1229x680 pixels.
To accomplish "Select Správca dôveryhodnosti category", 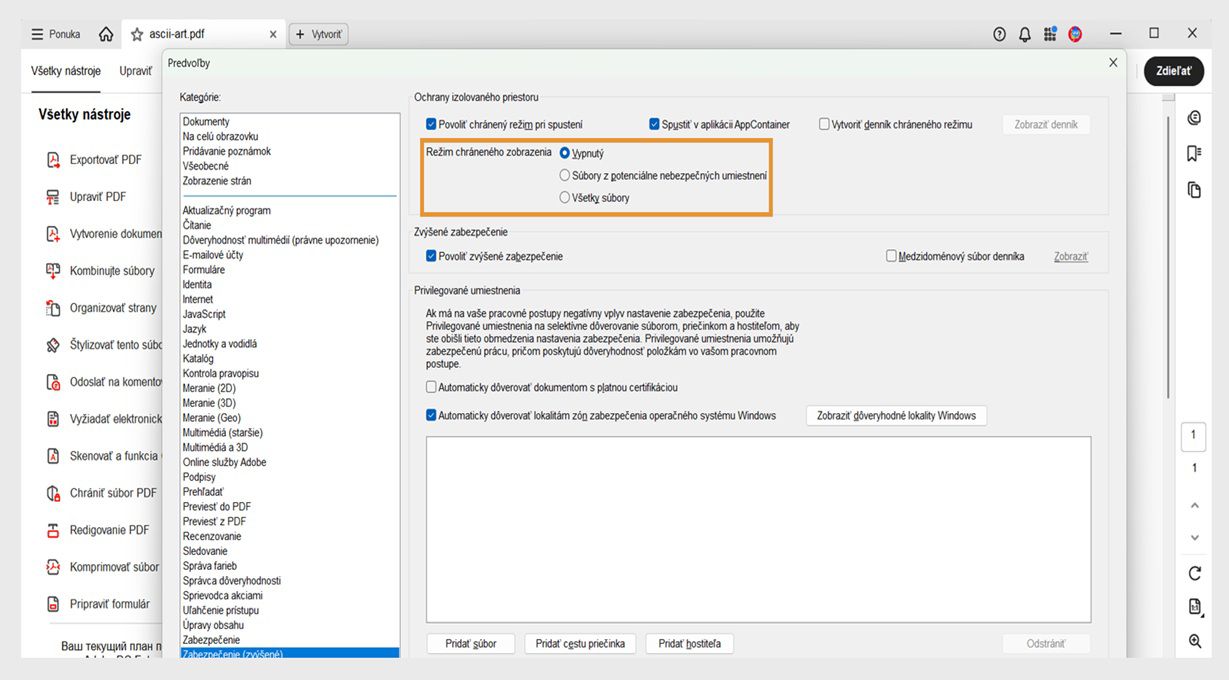I will pyautogui.click(x=231, y=581).
